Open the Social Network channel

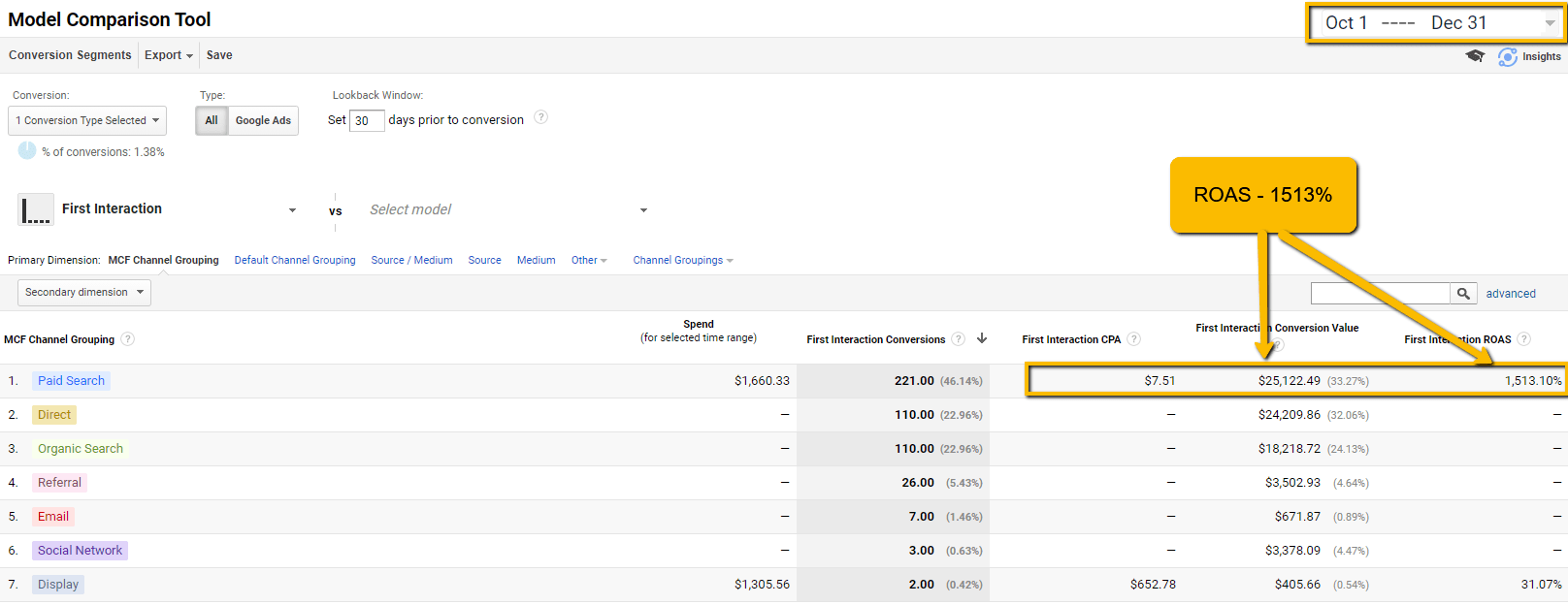(80, 551)
